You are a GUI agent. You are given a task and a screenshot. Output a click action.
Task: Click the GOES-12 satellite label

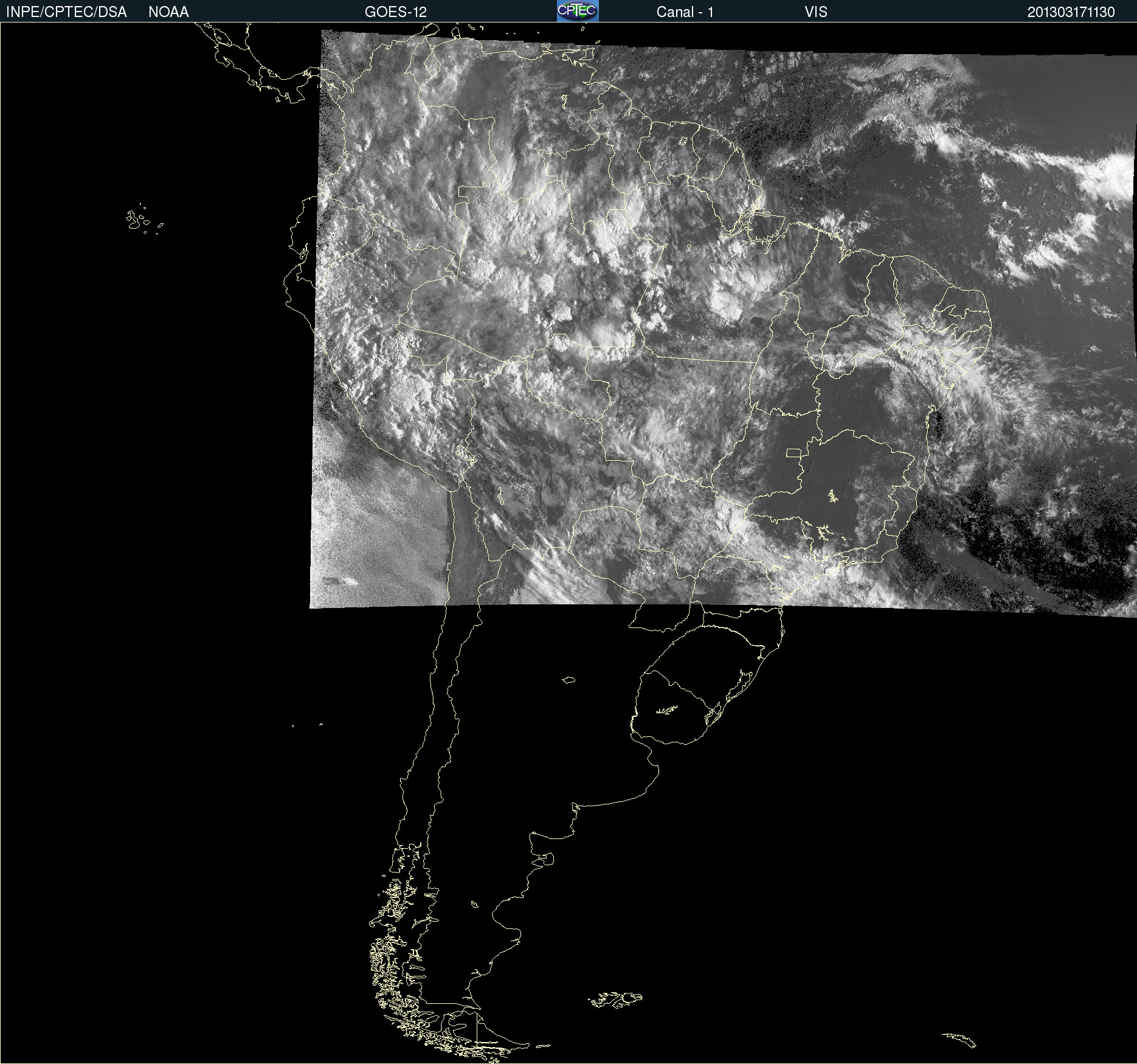tap(396, 12)
